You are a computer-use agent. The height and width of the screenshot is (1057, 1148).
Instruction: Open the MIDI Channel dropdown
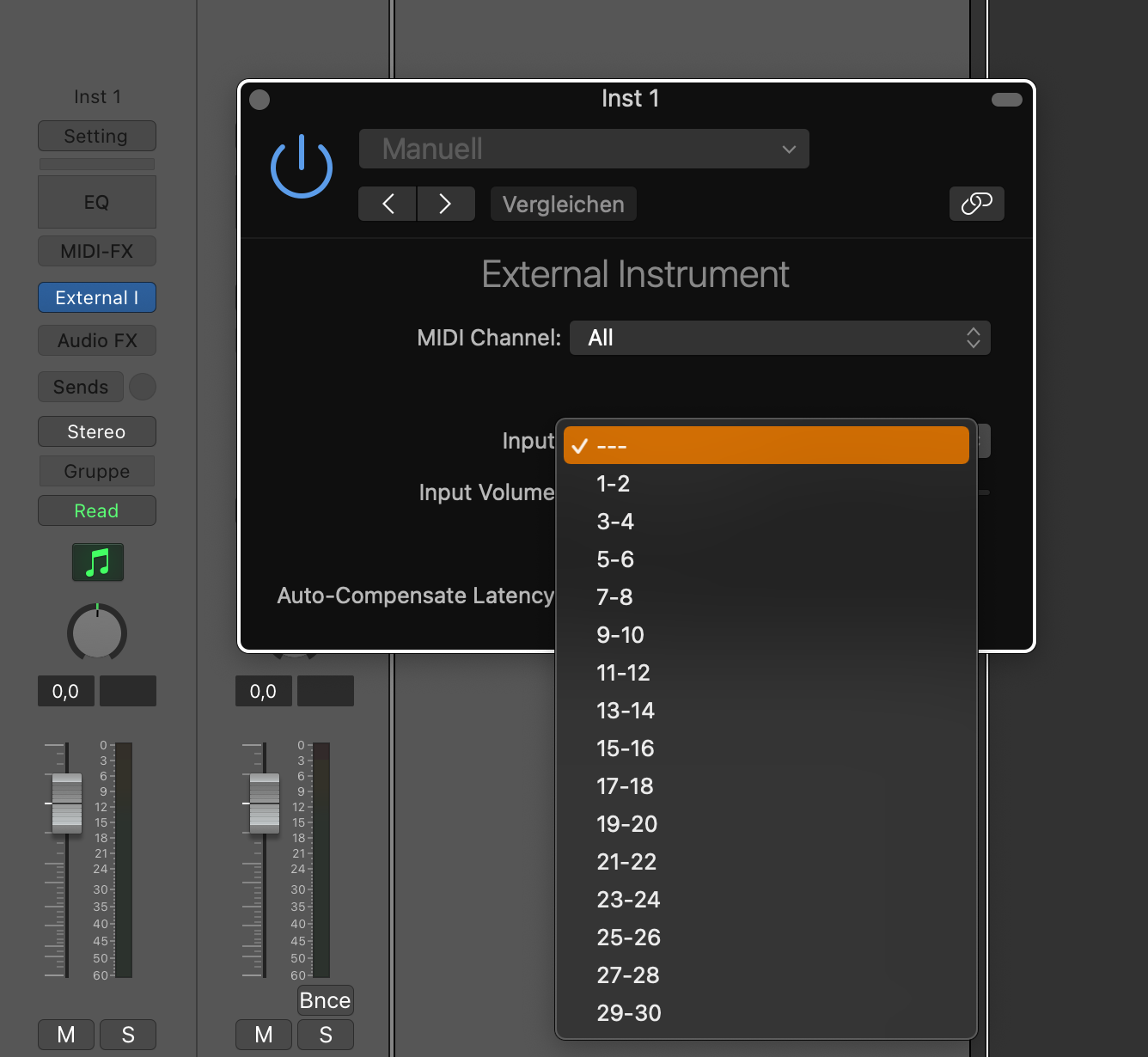[x=779, y=338]
